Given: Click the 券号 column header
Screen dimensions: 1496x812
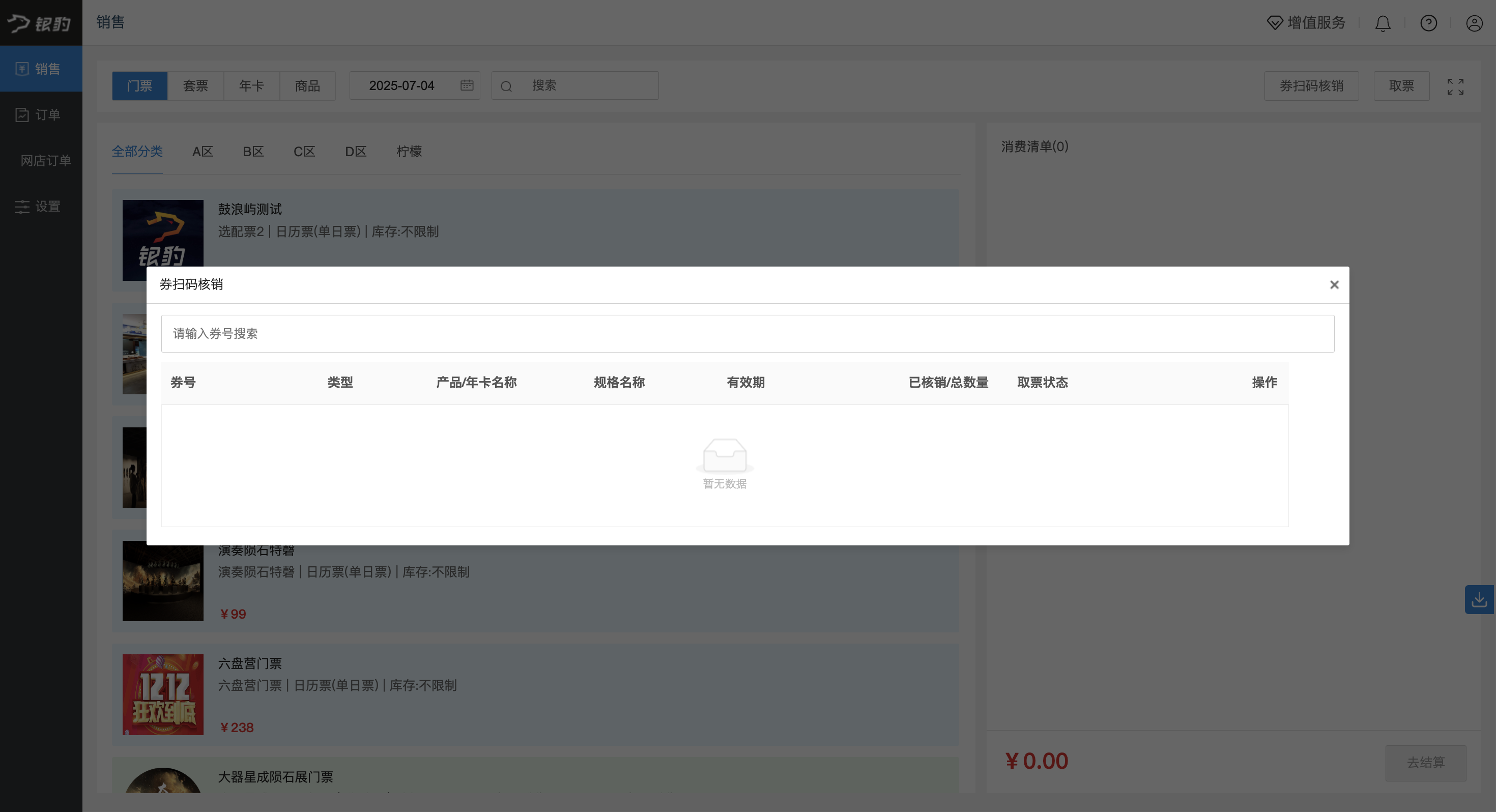Looking at the screenshot, I should click(183, 382).
